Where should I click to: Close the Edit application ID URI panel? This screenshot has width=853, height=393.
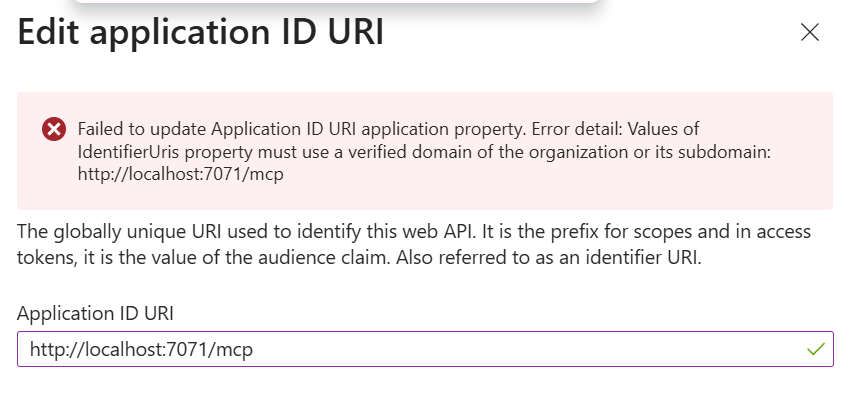point(810,33)
